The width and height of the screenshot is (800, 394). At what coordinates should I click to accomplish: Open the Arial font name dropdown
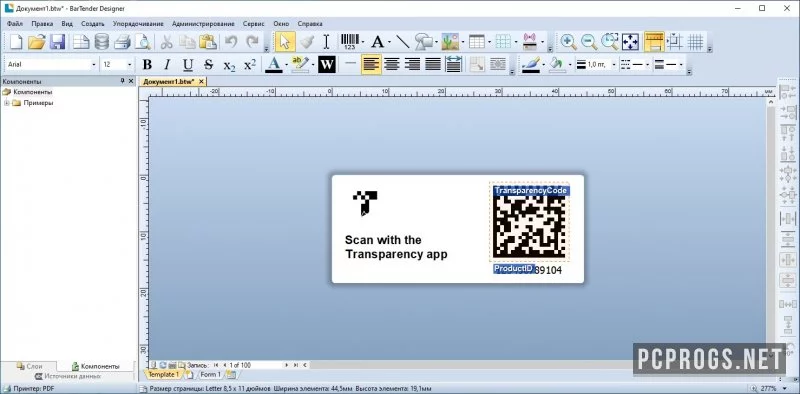pos(93,65)
